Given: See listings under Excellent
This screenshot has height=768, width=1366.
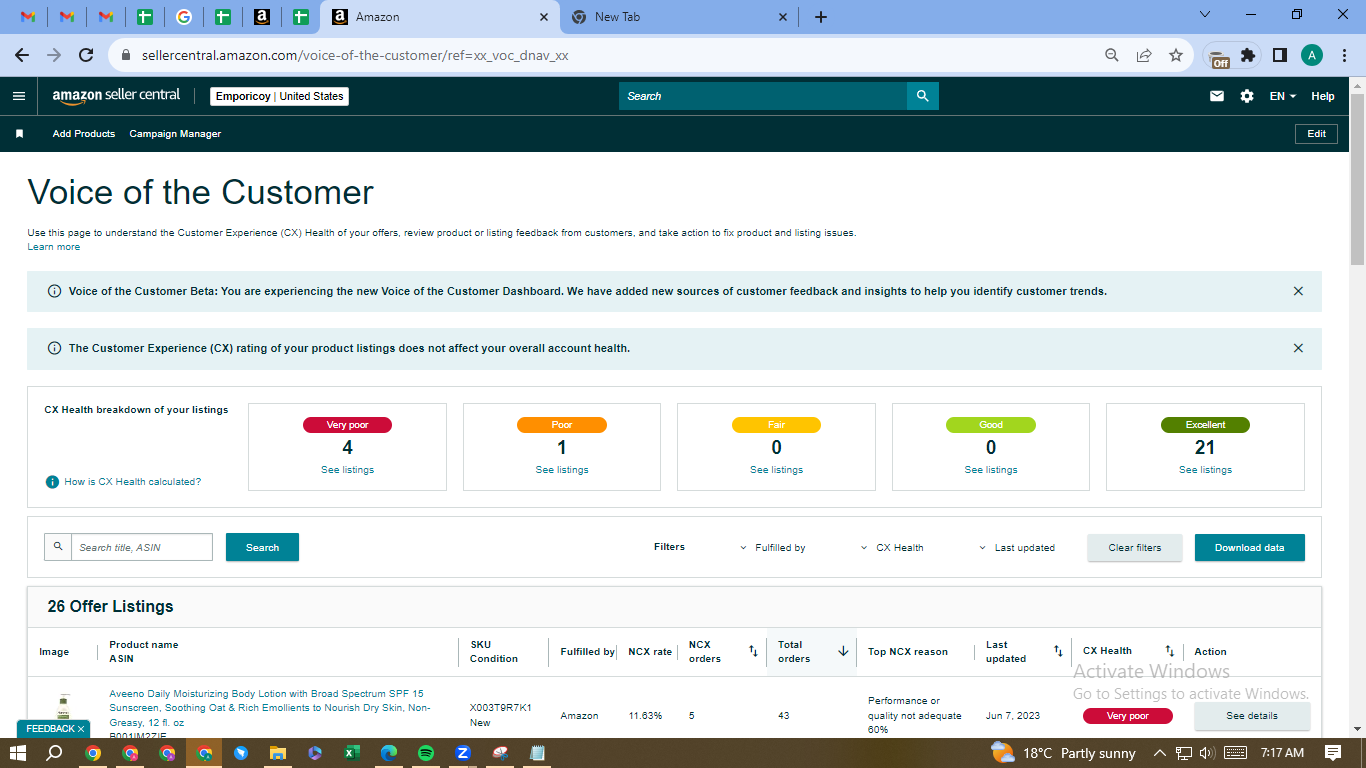Looking at the screenshot, I should tap(1205, 470).
